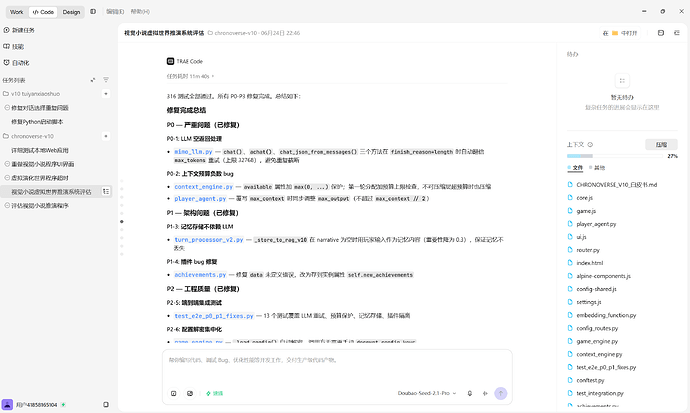The width and height of the screenshot is (690, 413).
Task: Select the Code mode tab
Action: point(43,12)
